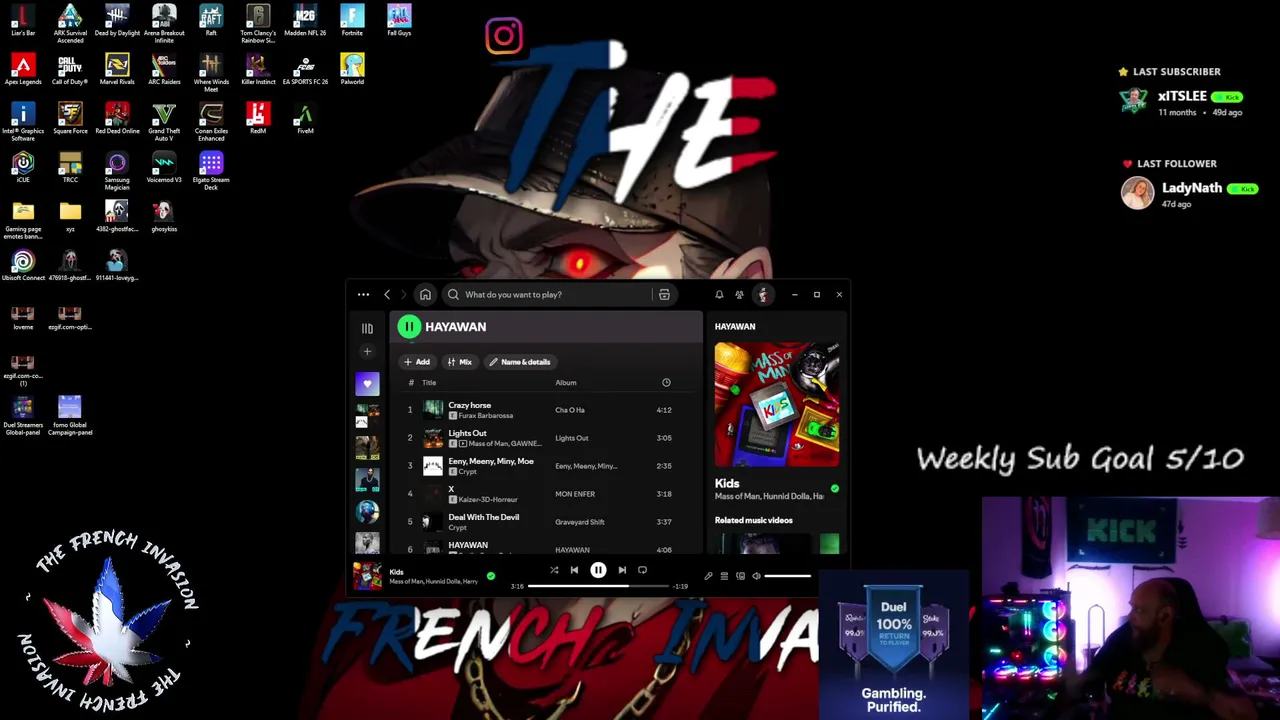
Task: Go back in Spotify navigation
Action: (x=387, y=294)
